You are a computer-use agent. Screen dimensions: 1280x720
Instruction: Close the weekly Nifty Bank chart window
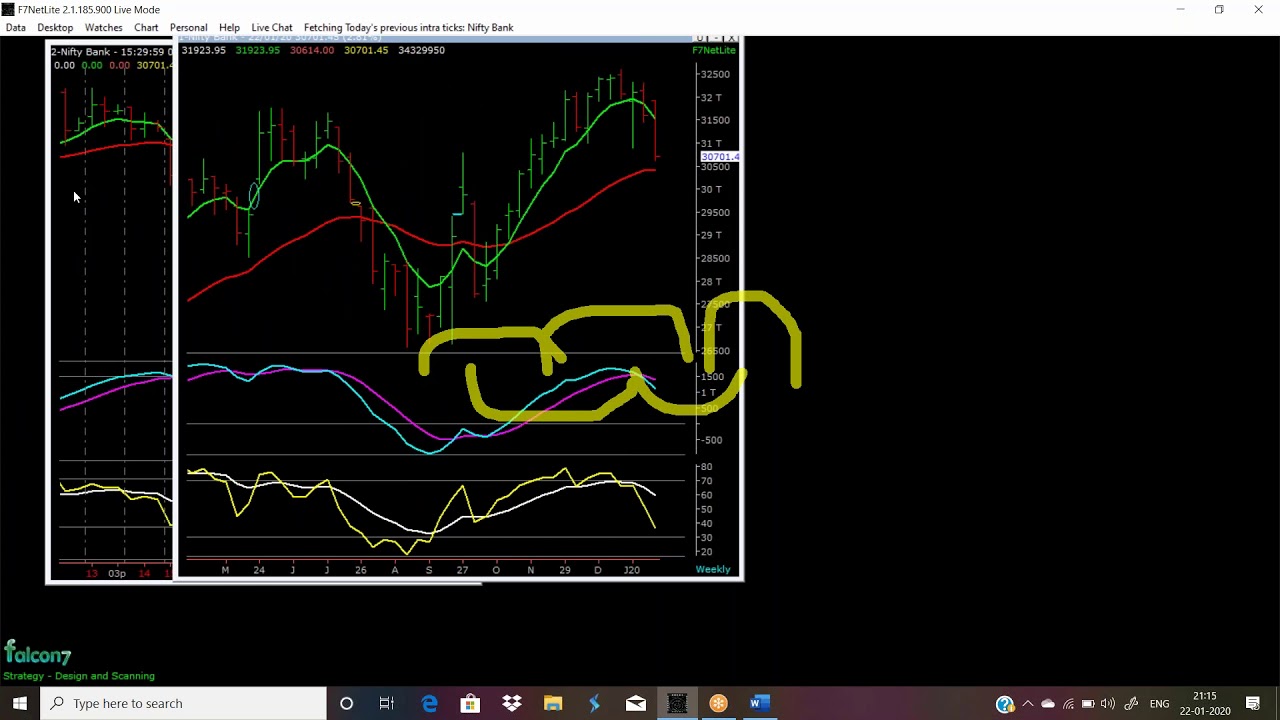click(x=732, y=38)
